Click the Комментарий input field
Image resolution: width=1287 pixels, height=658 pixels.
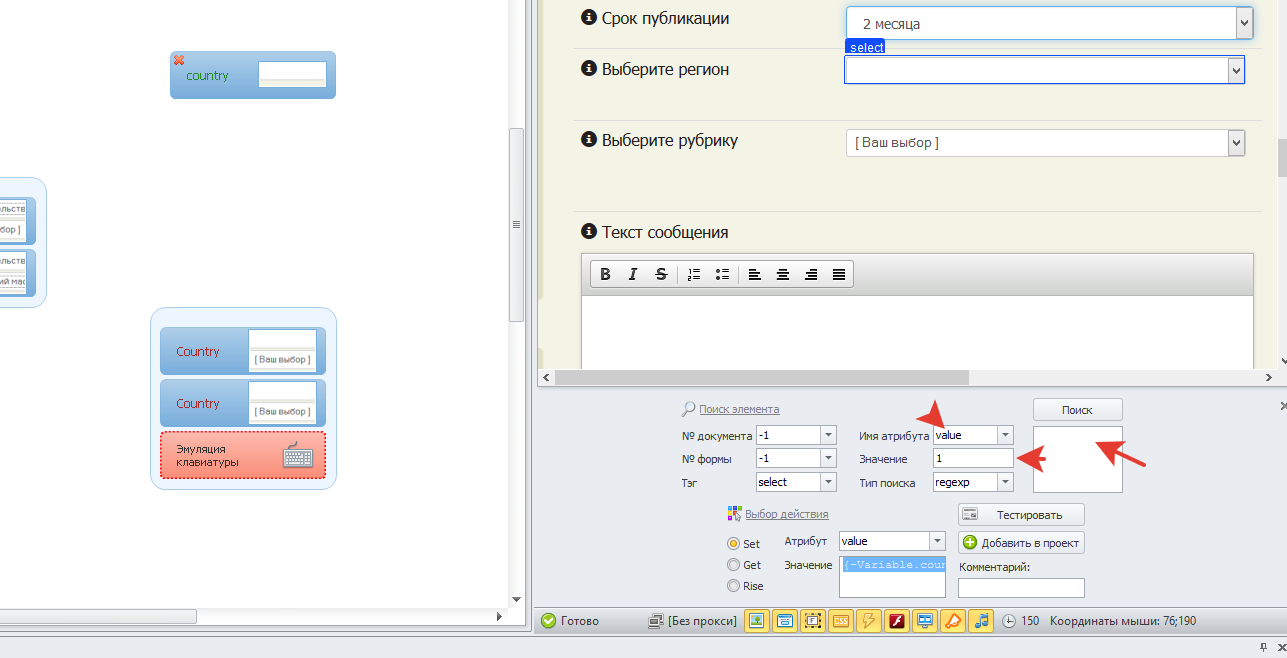pos(1021,588)
